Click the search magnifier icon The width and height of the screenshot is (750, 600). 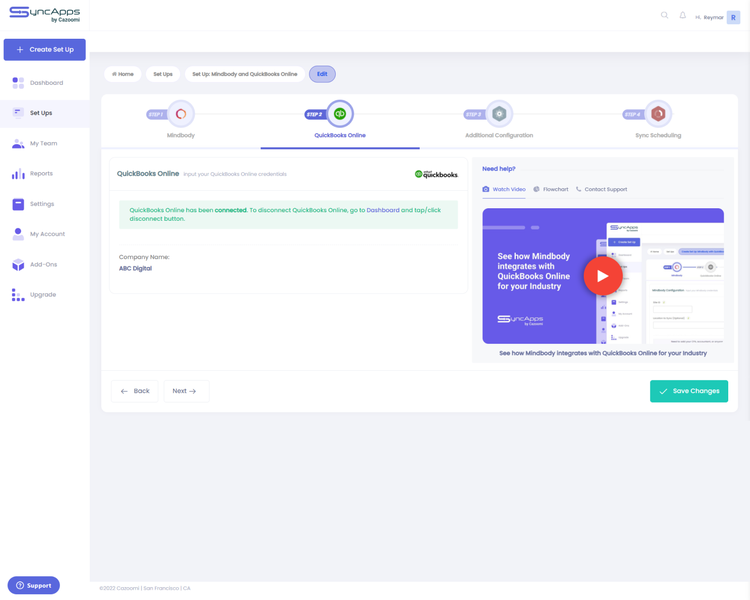(x=664, y=16)
